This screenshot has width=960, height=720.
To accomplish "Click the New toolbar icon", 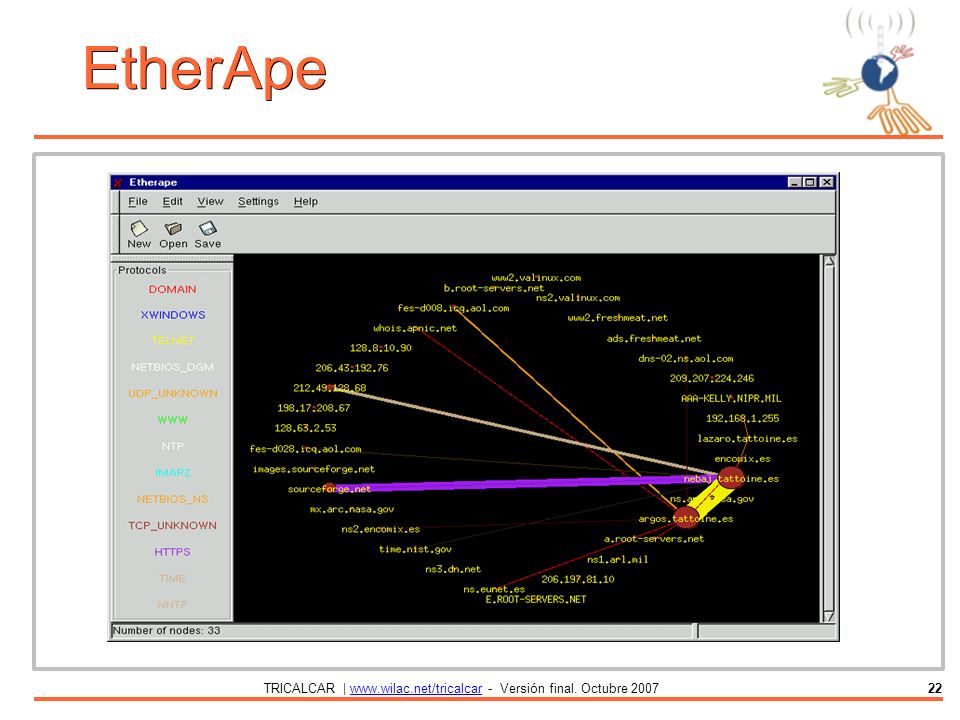I will tap(139, 228).
